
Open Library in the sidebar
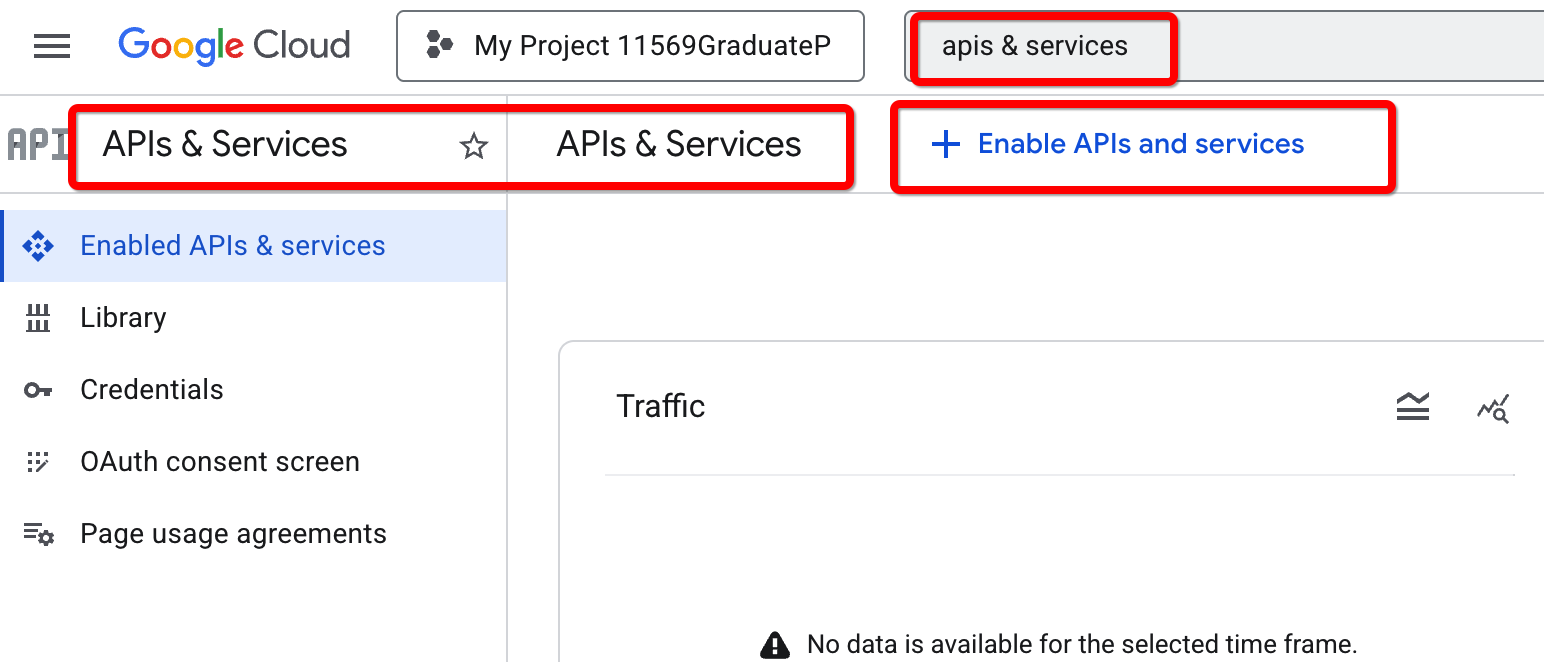click(x=254, y=318)
